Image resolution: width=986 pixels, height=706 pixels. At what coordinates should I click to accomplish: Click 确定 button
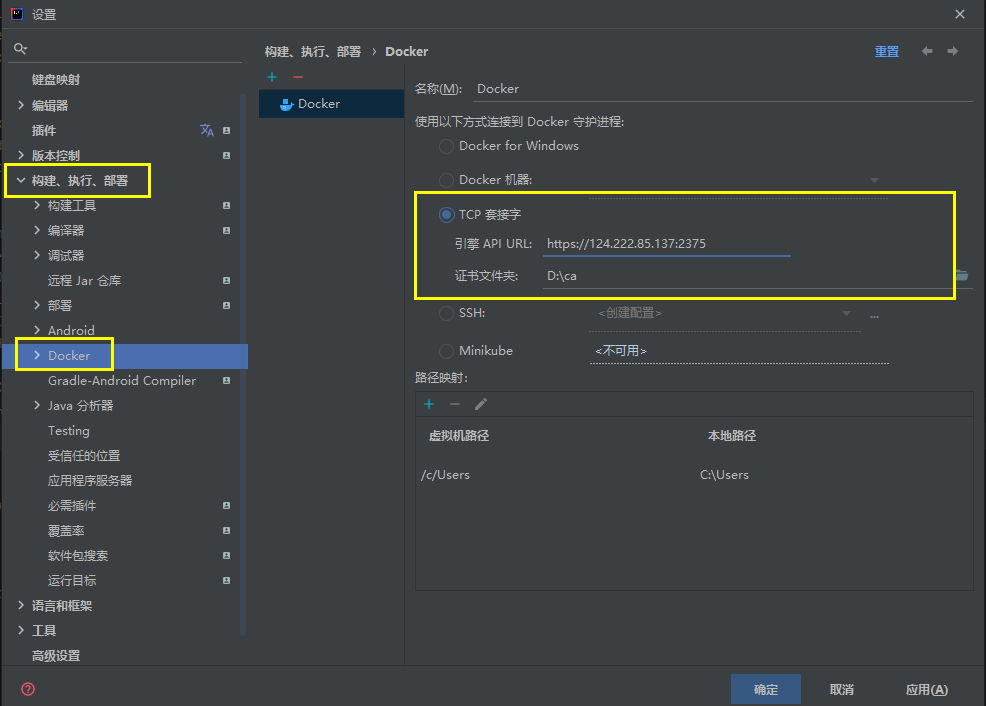765,690
